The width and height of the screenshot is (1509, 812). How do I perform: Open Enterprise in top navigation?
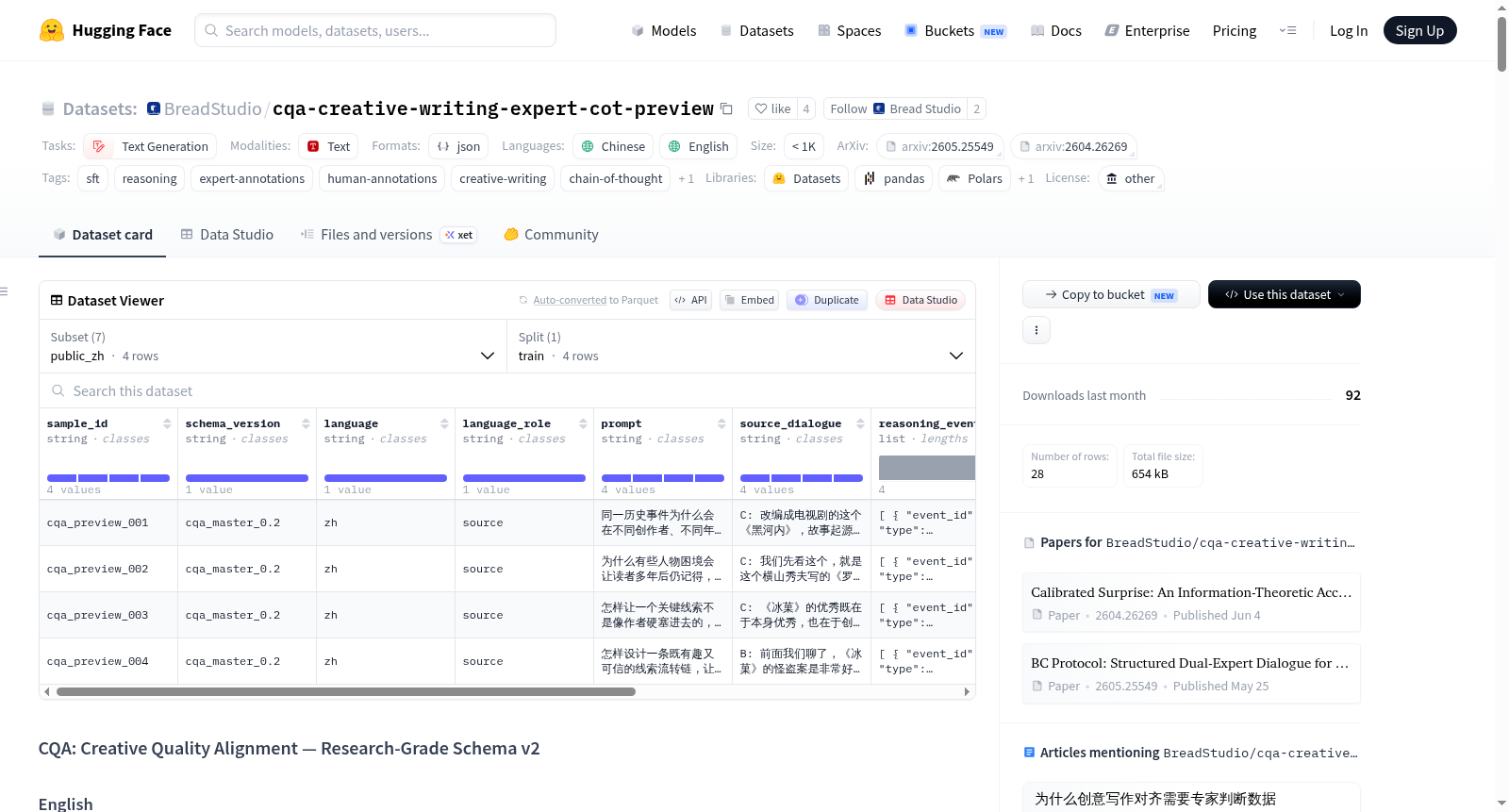[x=1147, y=30]
